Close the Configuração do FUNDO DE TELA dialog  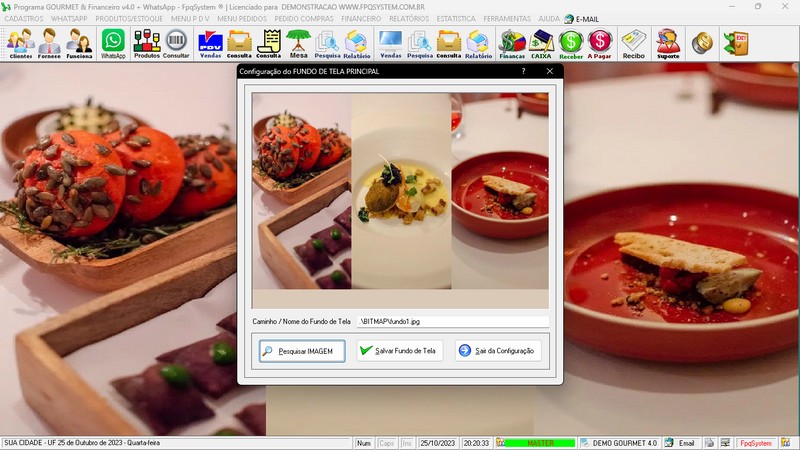pos(549,71)
